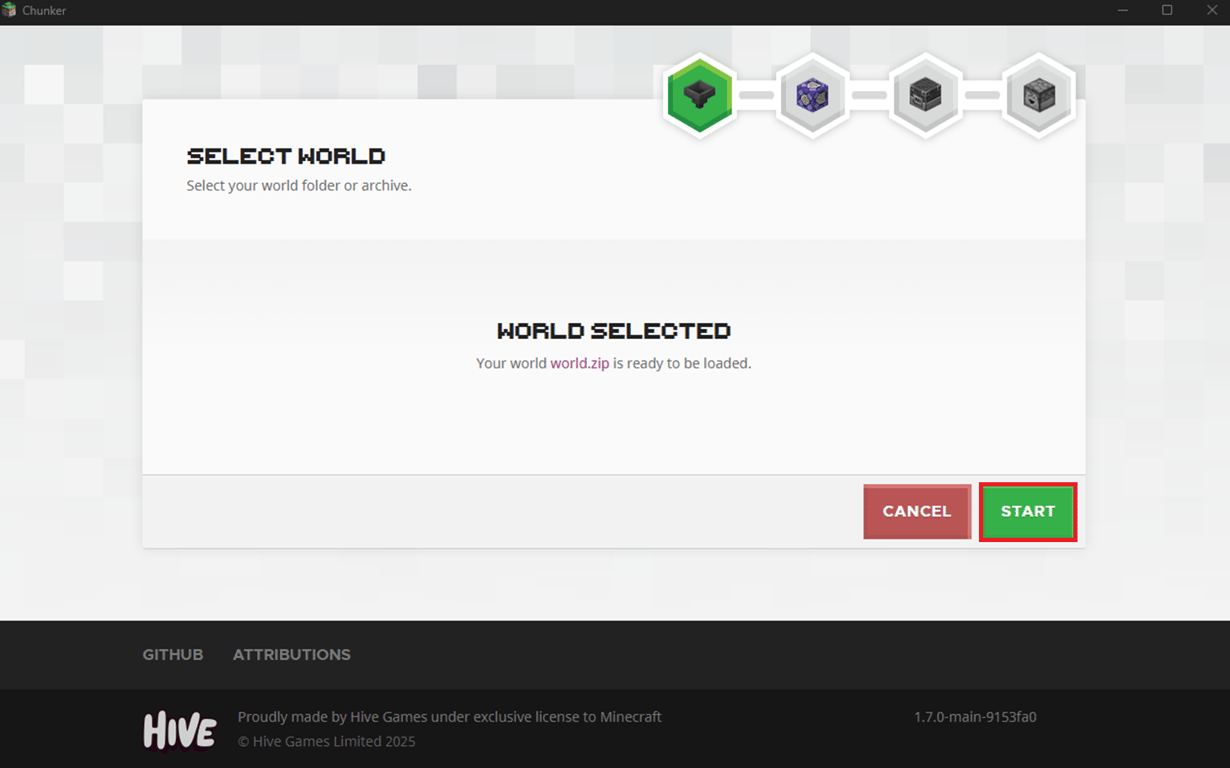1230x768 pixels.
Task: View the ATTRIBUTIONS page
Action: coord(291,654)
